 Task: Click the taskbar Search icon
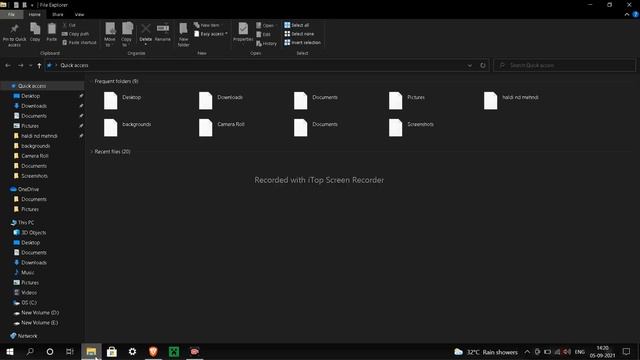[x=30, y=351]
